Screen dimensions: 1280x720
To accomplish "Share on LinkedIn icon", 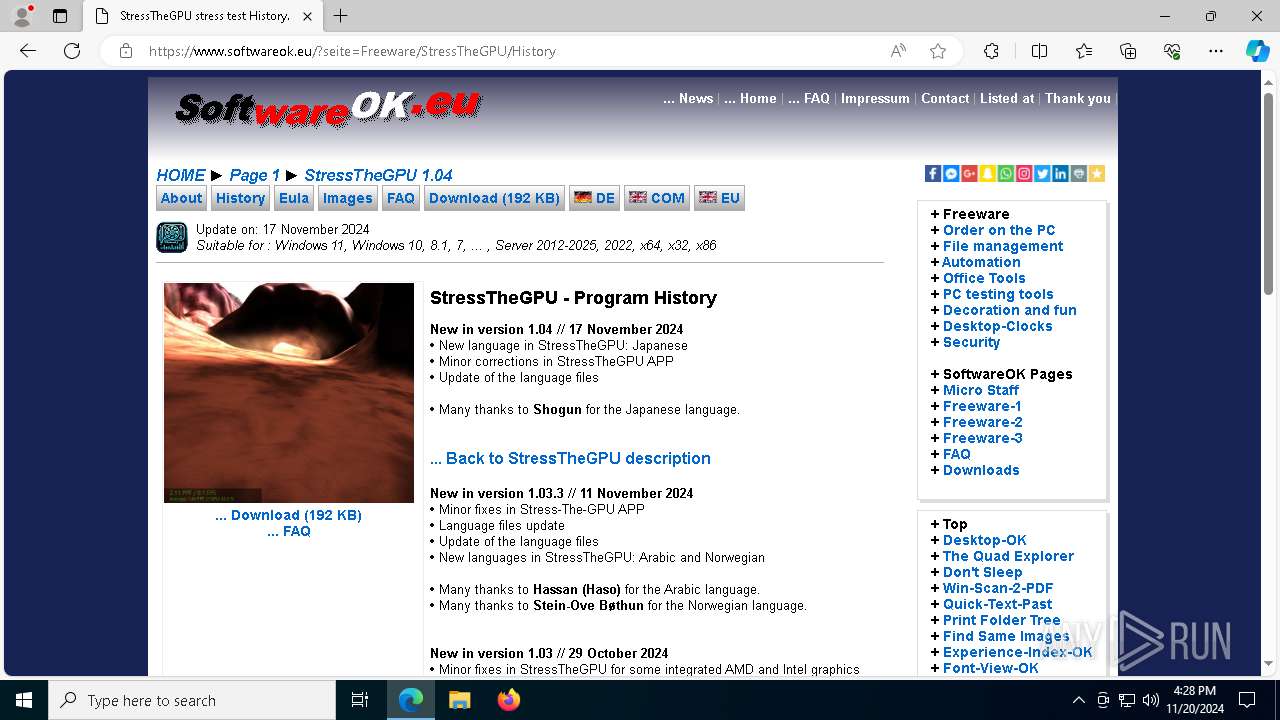I will tap(1060, 174).
